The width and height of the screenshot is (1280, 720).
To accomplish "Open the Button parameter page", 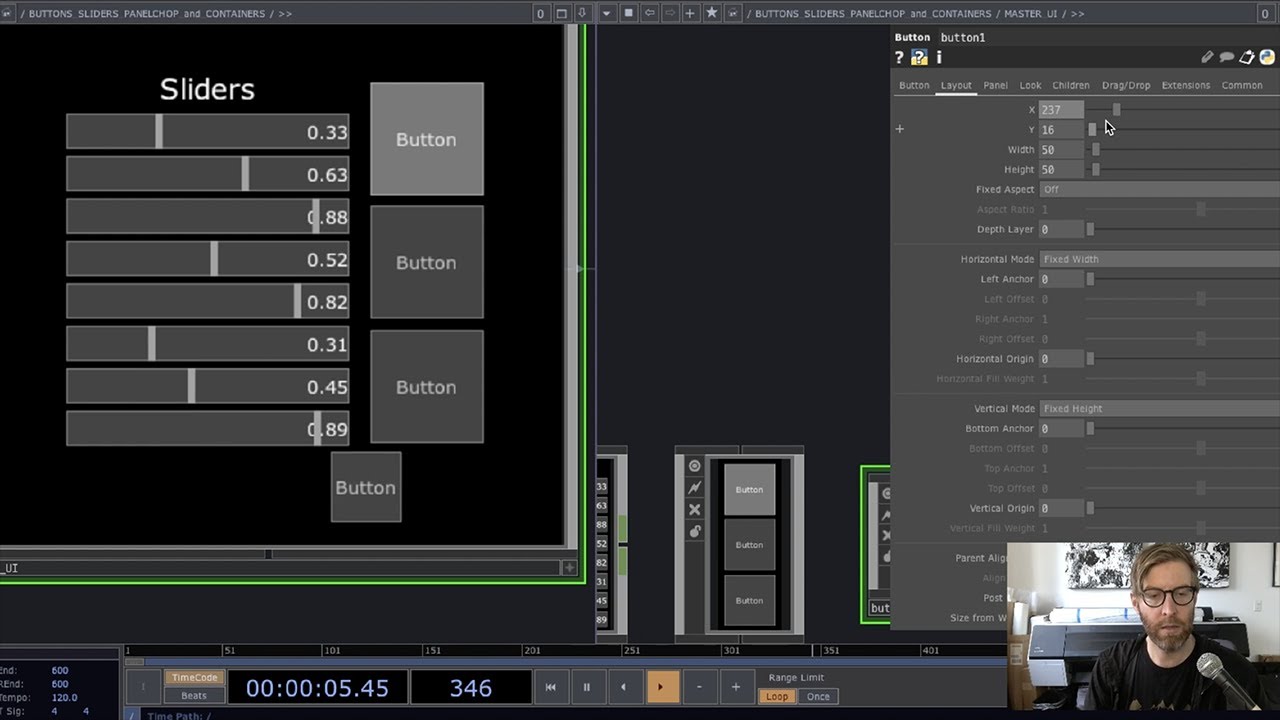I will (x=914, y=85).
